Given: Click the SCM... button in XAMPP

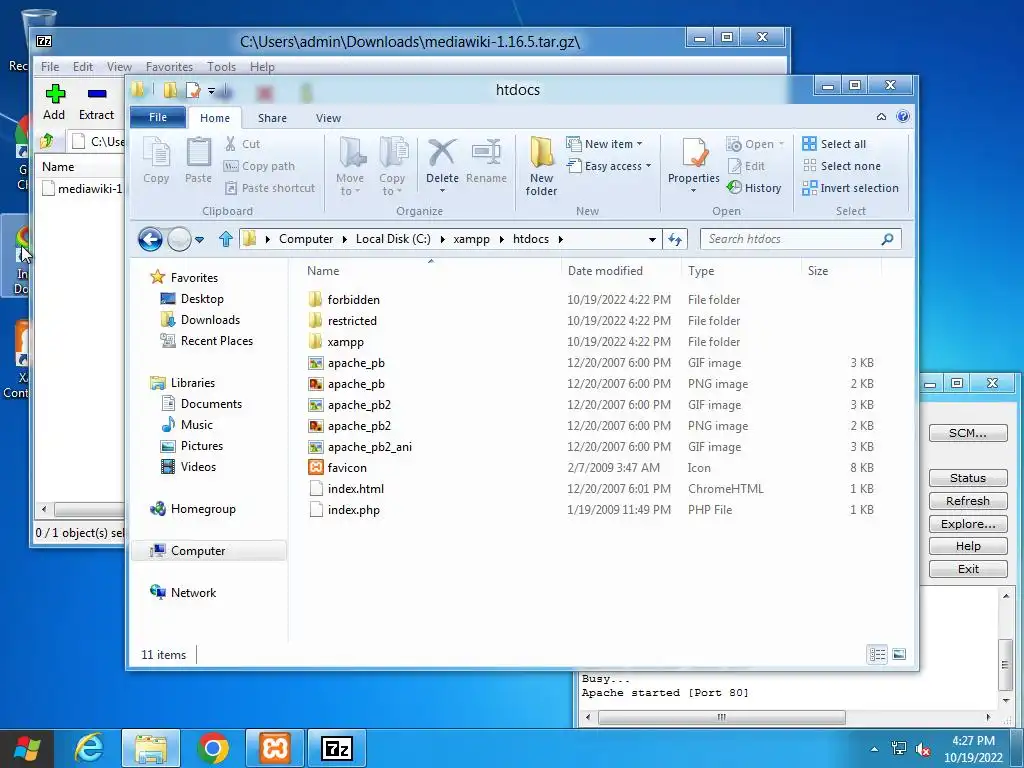Looking at the screenshot, I should click(x=968, y=433).
